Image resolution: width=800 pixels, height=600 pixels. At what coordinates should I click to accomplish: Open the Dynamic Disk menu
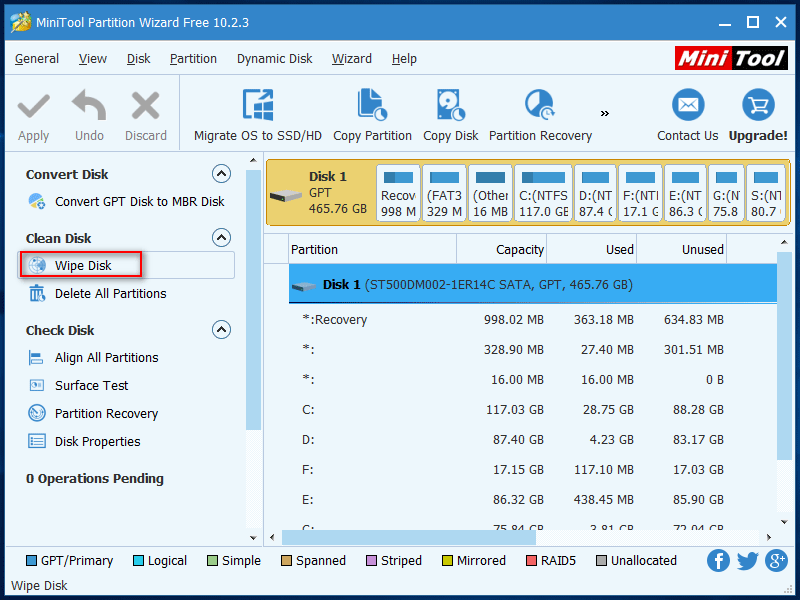click(x=274, y=59)
